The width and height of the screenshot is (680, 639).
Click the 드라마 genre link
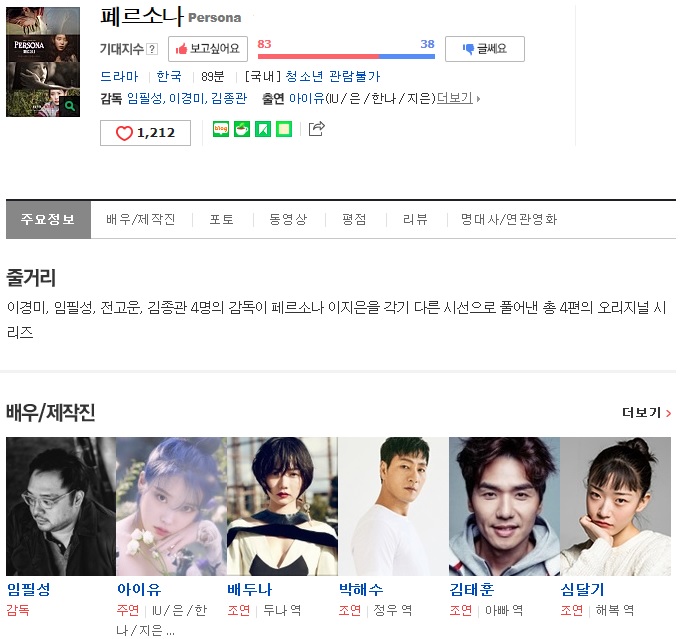(119, 76)
